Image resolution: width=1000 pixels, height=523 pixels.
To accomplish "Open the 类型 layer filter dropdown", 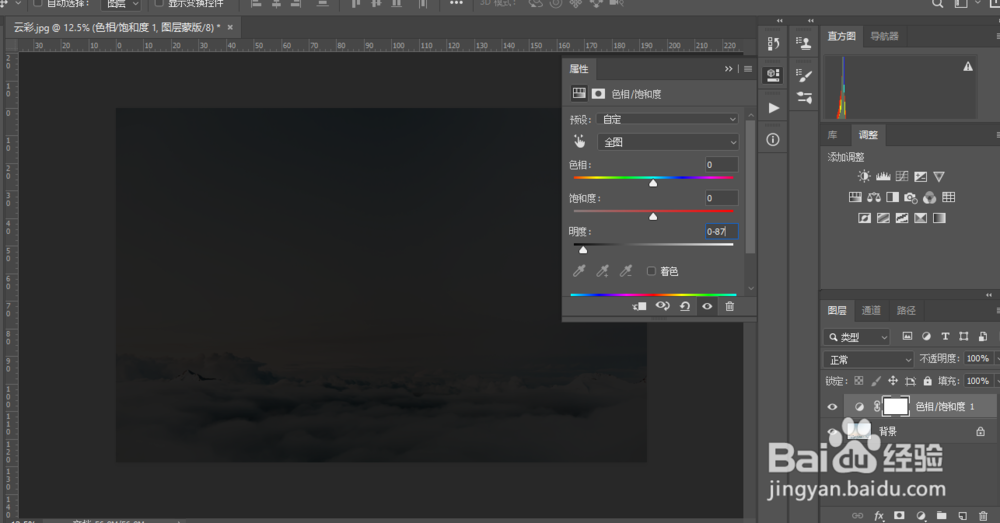I will (856, 337).
